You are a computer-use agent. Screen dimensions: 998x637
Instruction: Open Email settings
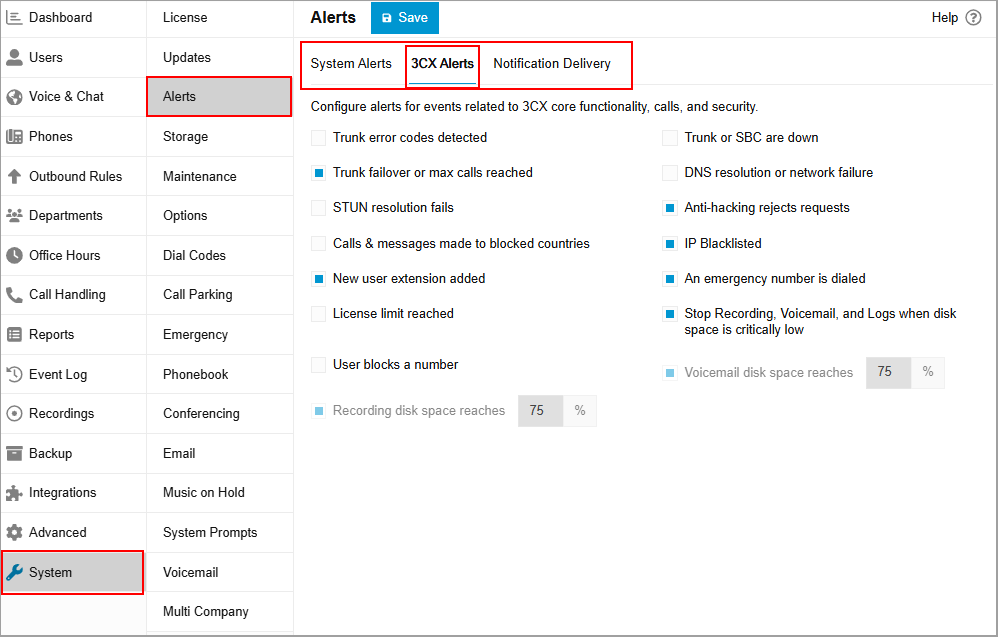pyautogui.click(x=220, y=453)
